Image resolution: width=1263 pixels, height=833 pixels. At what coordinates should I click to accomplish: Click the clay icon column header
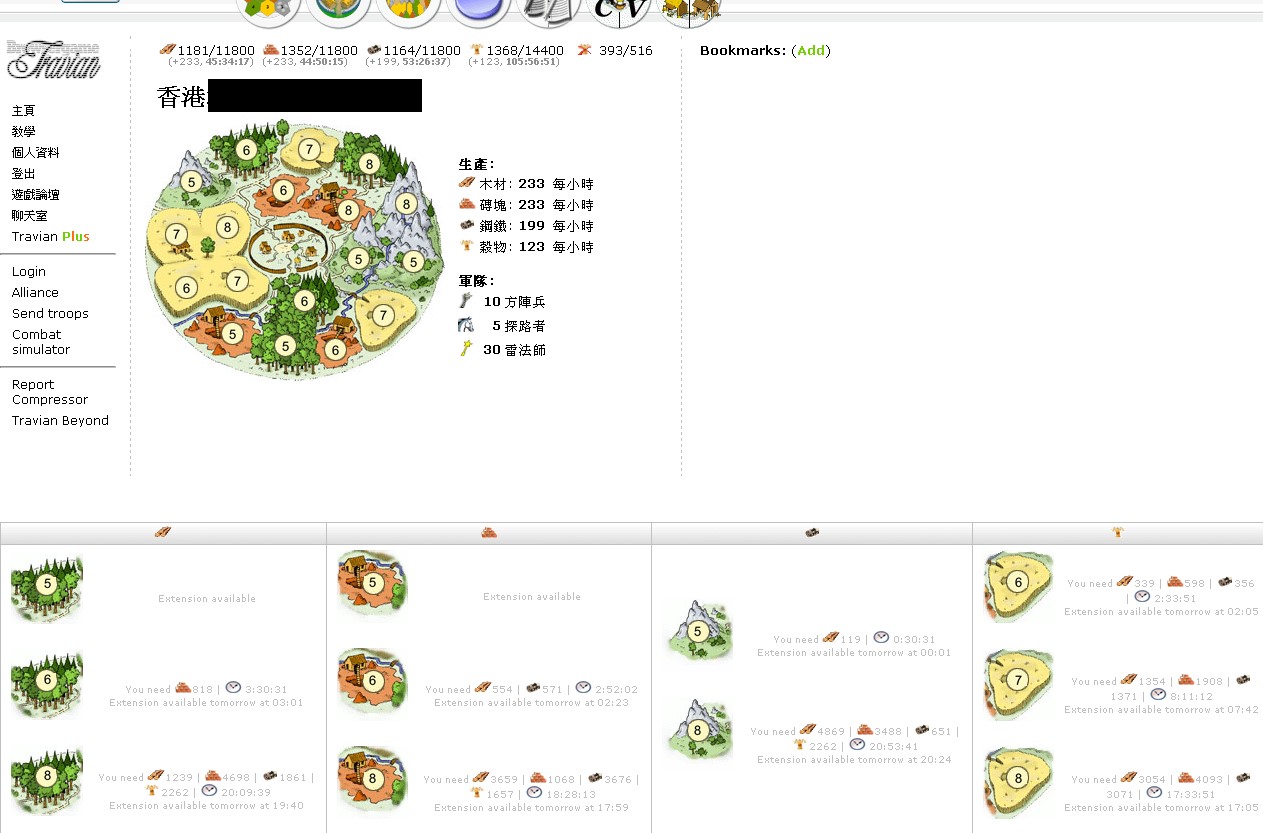point(489,532)
